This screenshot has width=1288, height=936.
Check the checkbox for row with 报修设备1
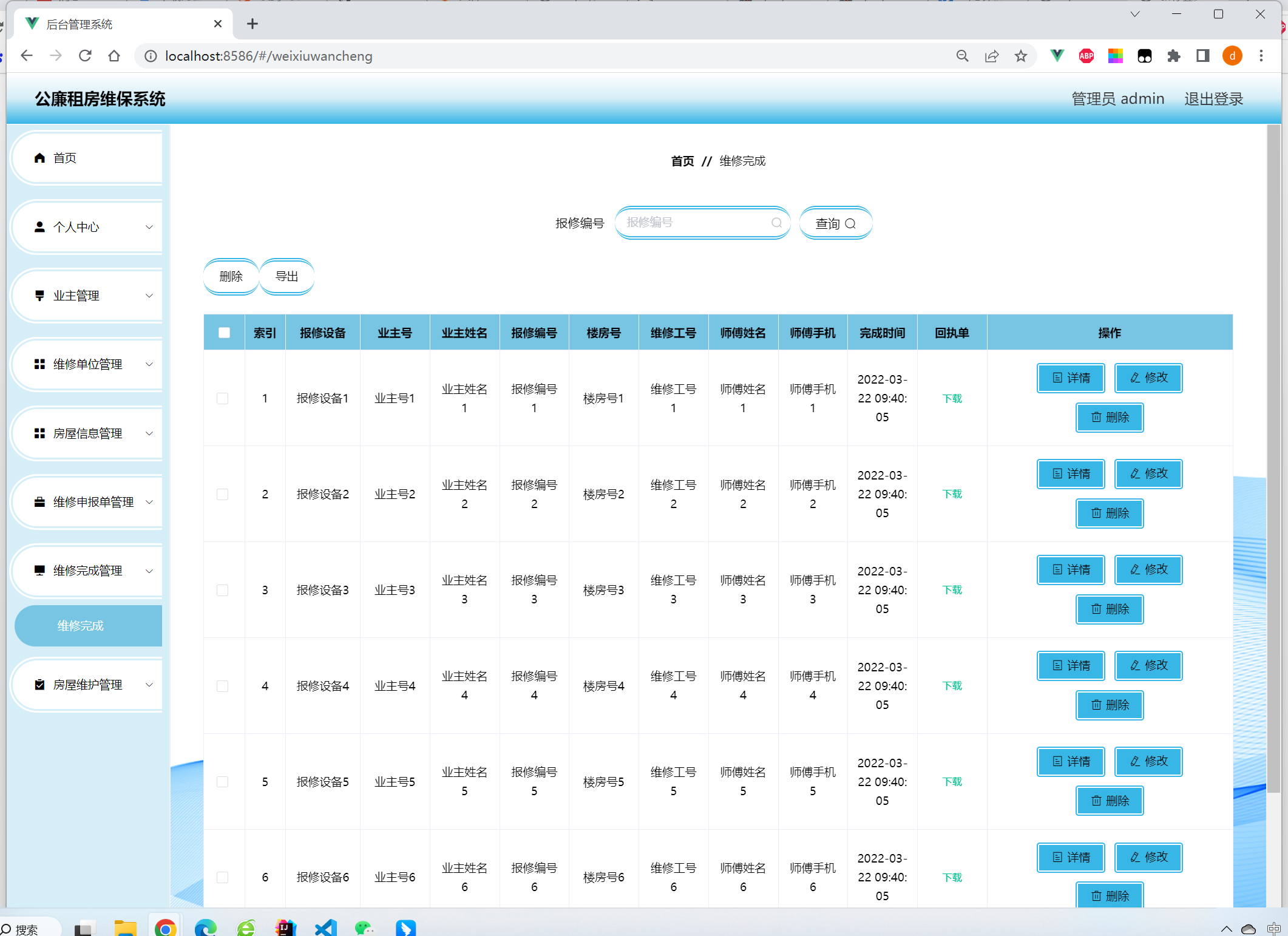coord(223,398)
